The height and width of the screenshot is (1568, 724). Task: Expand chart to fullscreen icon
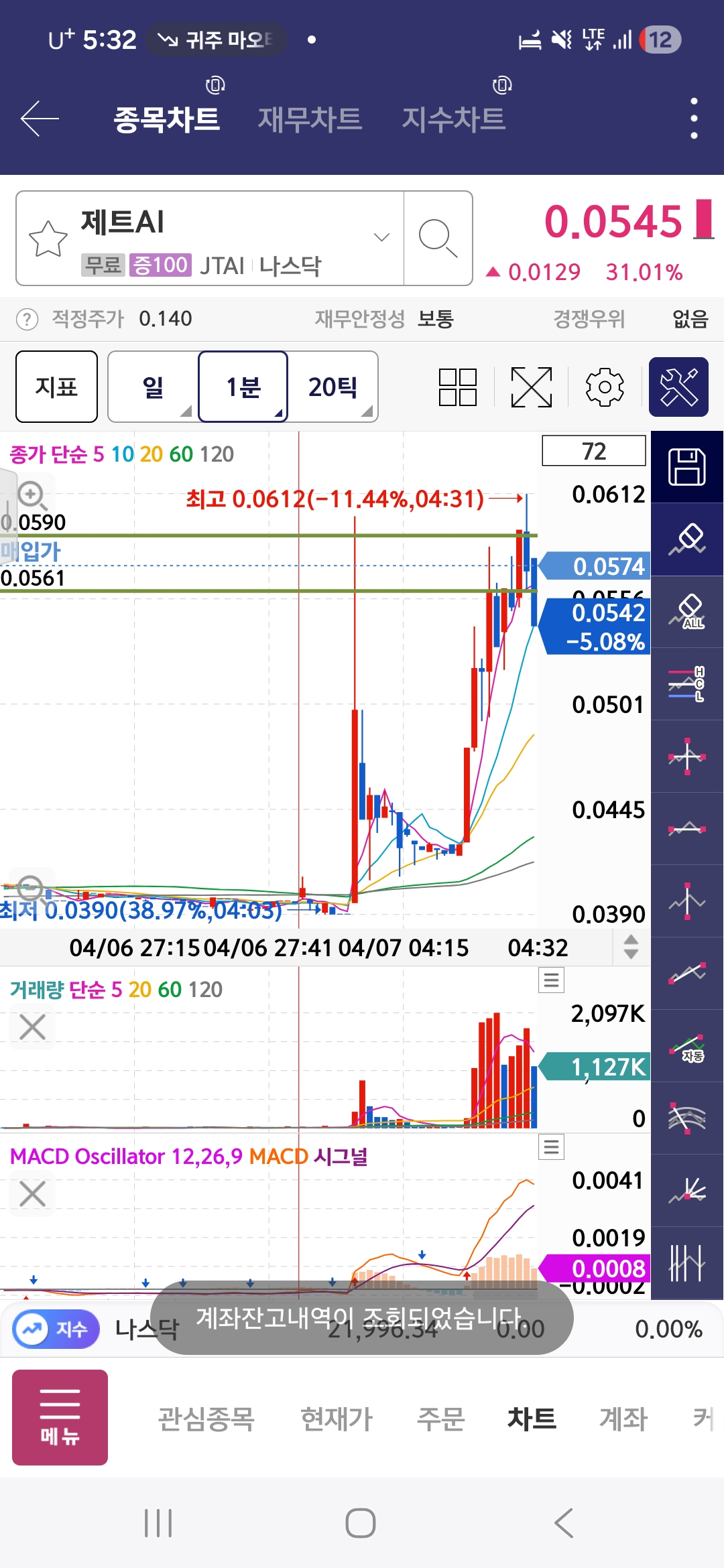(x=531, y=387)
